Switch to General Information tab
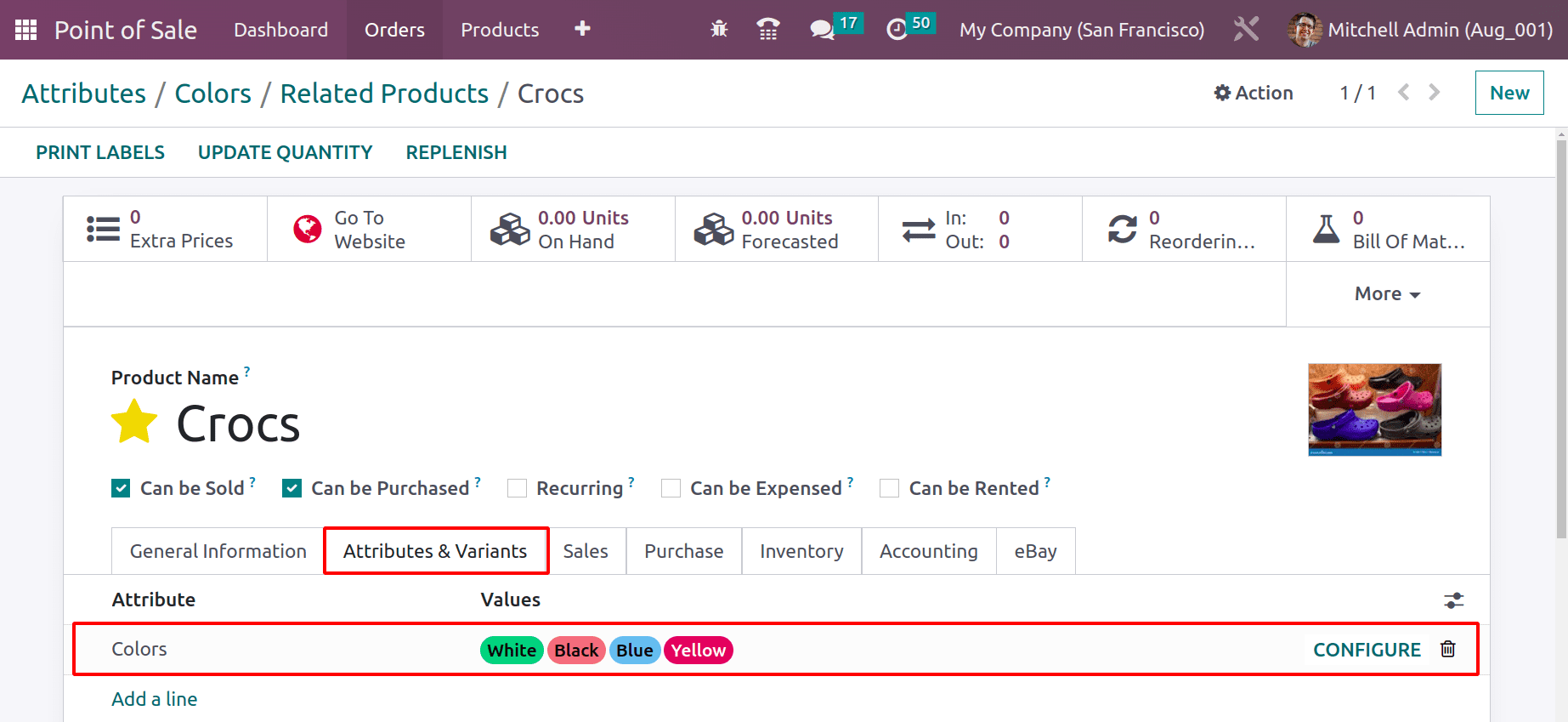1568x722 pixels. tap(218, 551)
